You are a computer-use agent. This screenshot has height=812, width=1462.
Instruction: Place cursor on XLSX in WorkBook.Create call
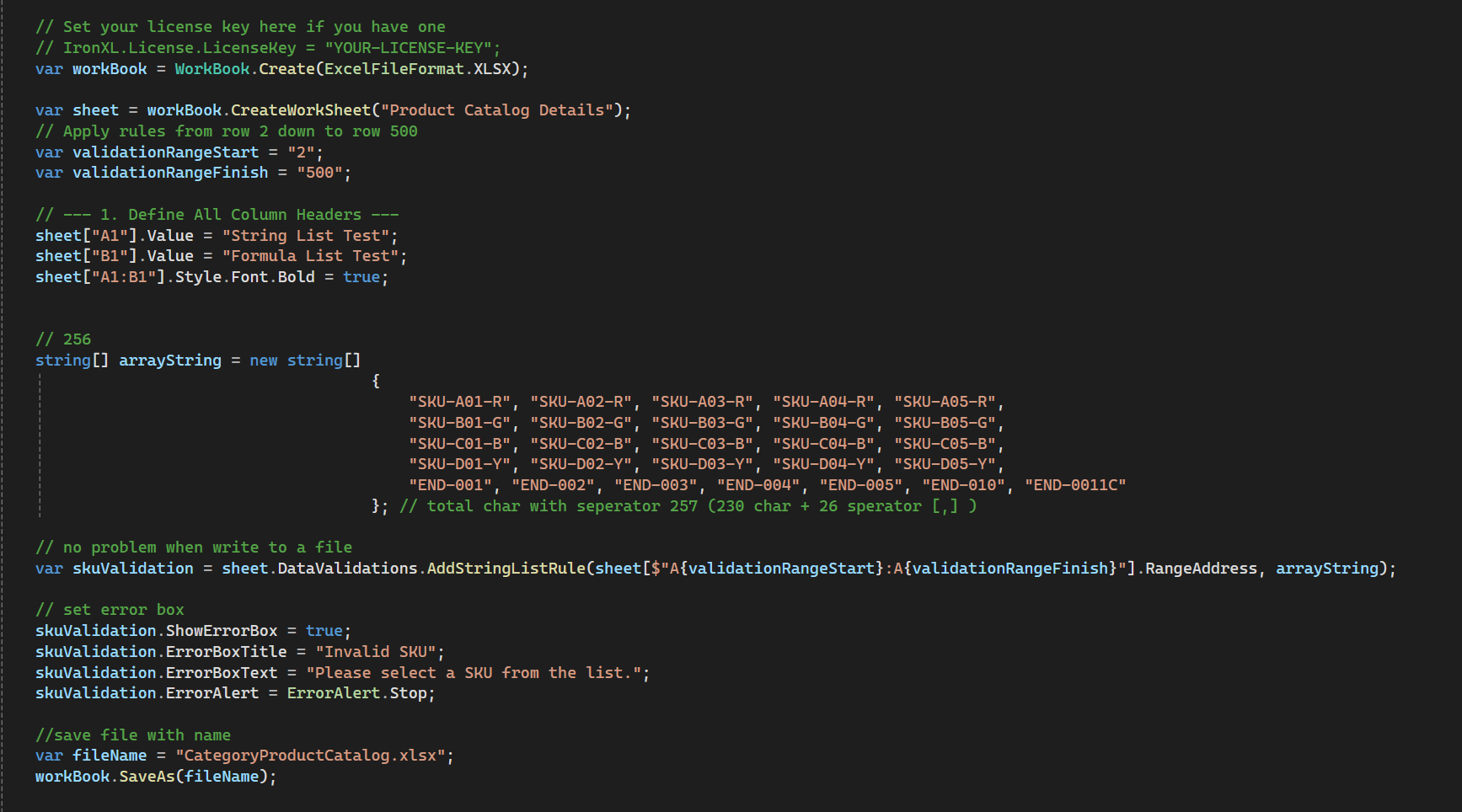[x=492, y=69]
